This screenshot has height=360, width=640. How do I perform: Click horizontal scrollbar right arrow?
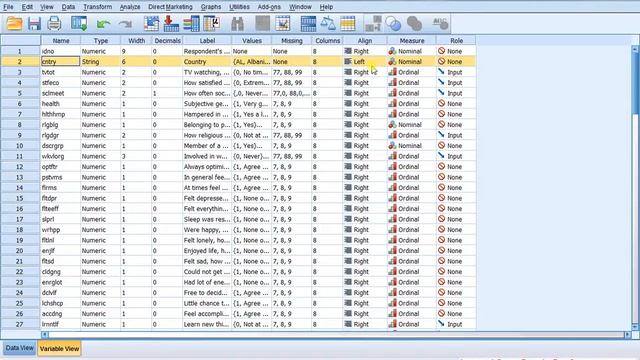pyautogui.click(x=628, y=335)
